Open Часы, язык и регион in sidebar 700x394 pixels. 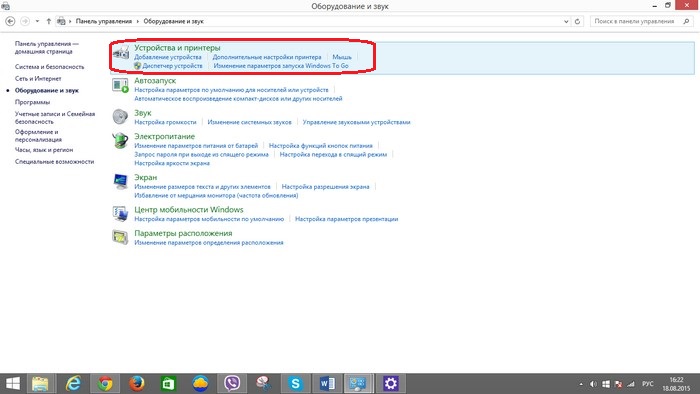[44, 150]
